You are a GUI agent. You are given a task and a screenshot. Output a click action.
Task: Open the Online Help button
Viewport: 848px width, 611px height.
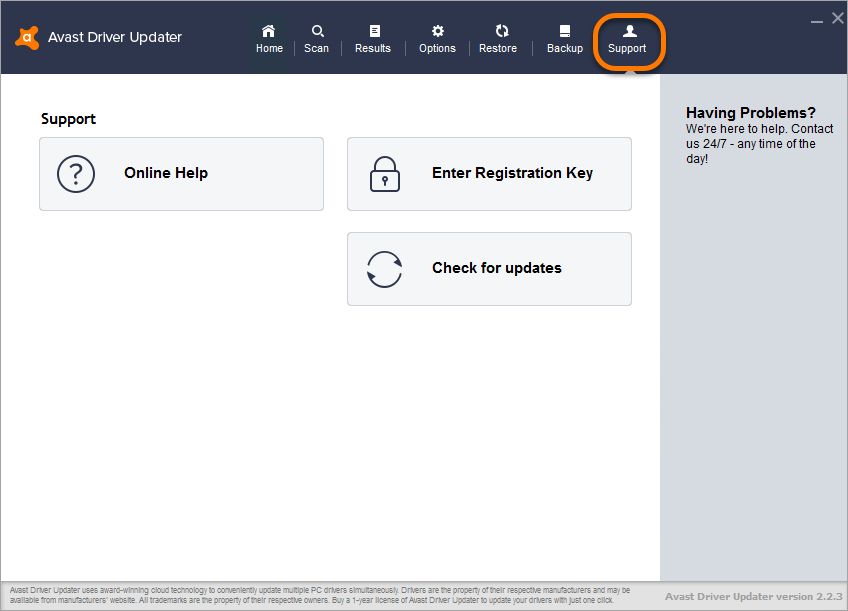point(181,174)
